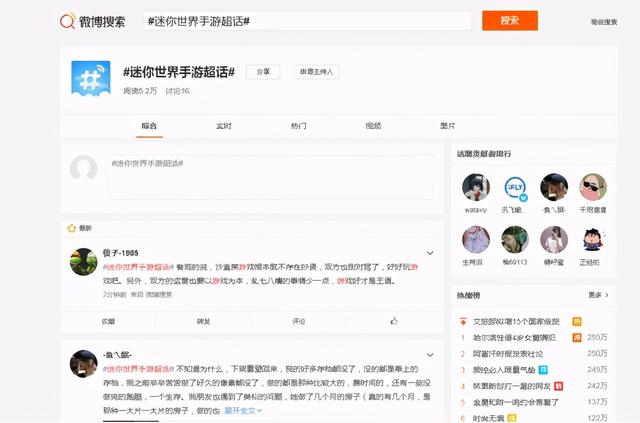Open 更多 to see more hot searches
The image size is (640, 423).
click(598, 295)
